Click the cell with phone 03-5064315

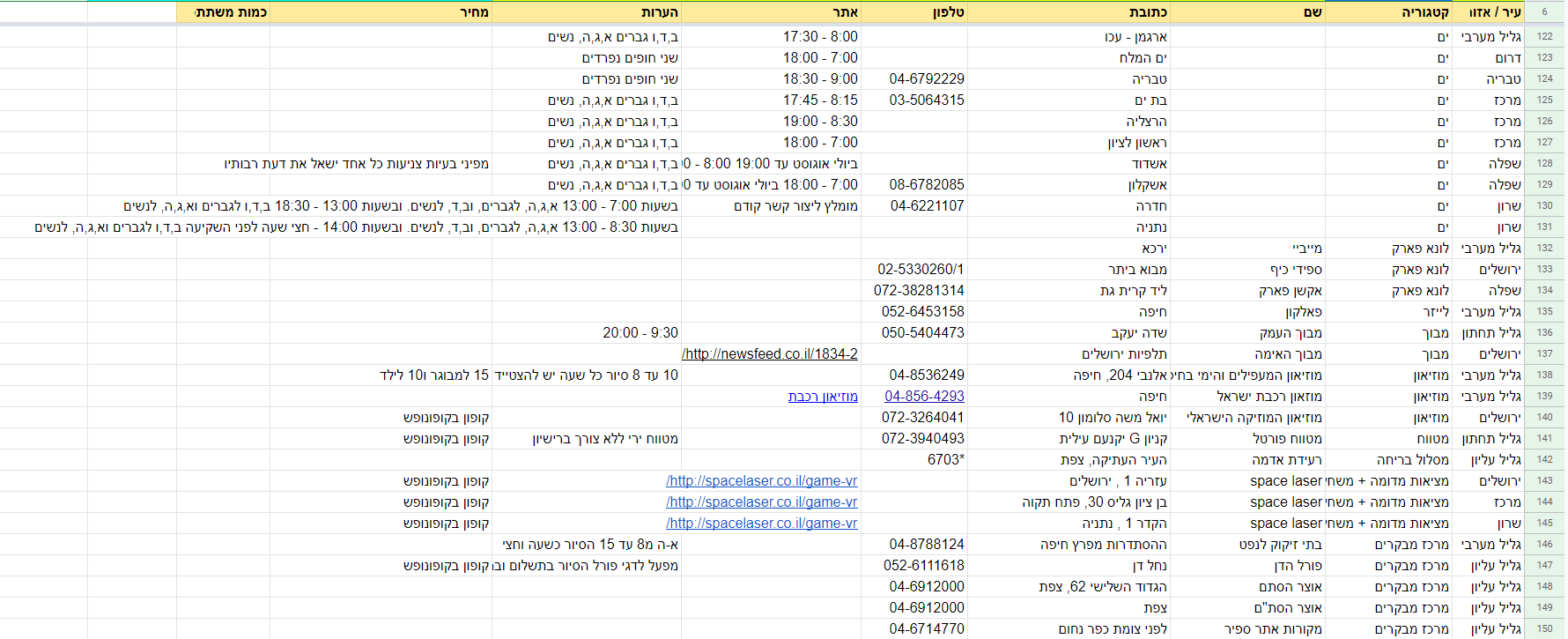click(927, 100)
